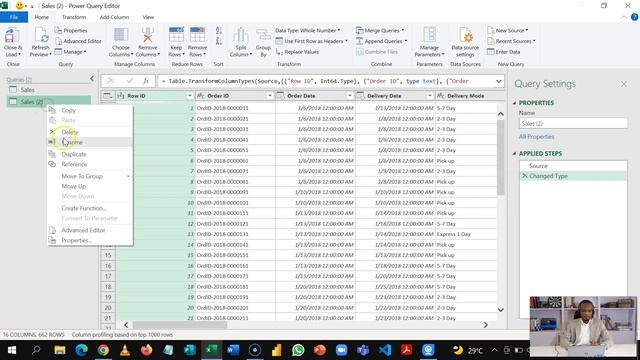Open the Order Date column filter dropdown
The image size is (640, 360).
click(x=350, y=96)
